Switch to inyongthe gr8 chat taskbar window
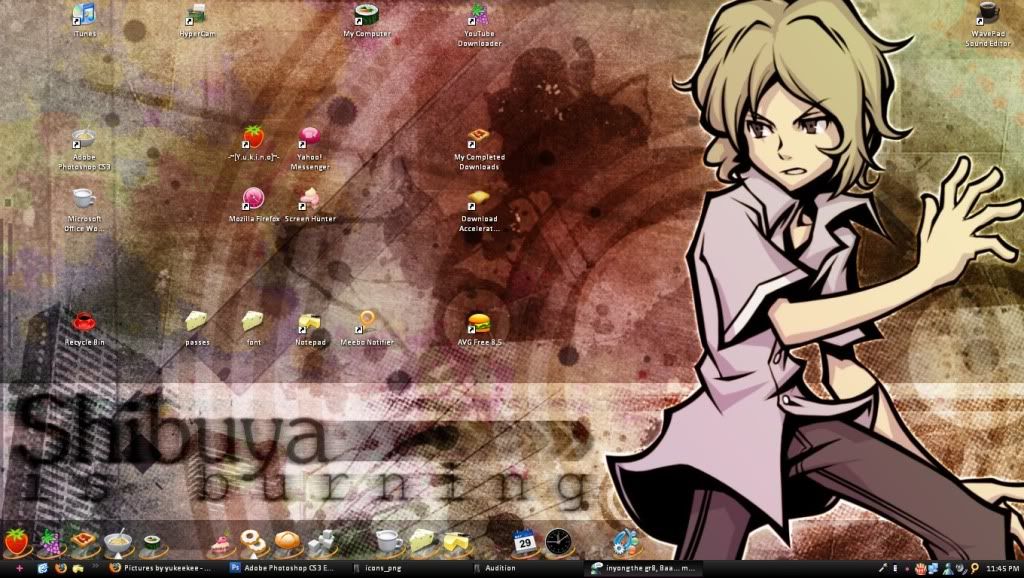Screen dimensions: 1024x578 click(x=644, y=568)
